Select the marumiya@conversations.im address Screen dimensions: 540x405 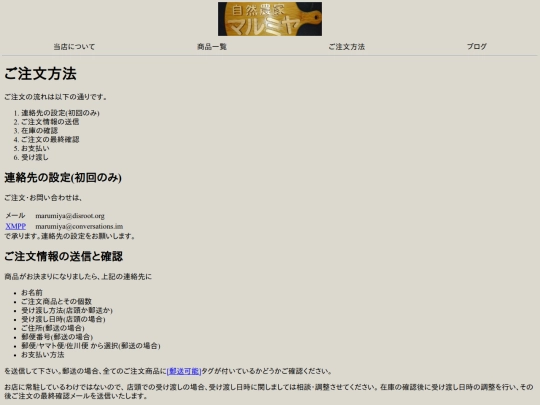79,226
